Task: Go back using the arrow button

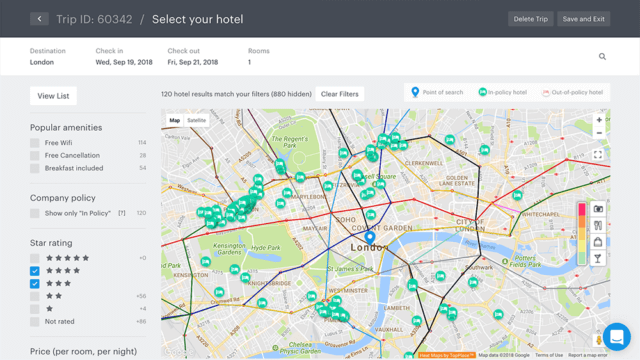Action: click(x=39, y=19)
